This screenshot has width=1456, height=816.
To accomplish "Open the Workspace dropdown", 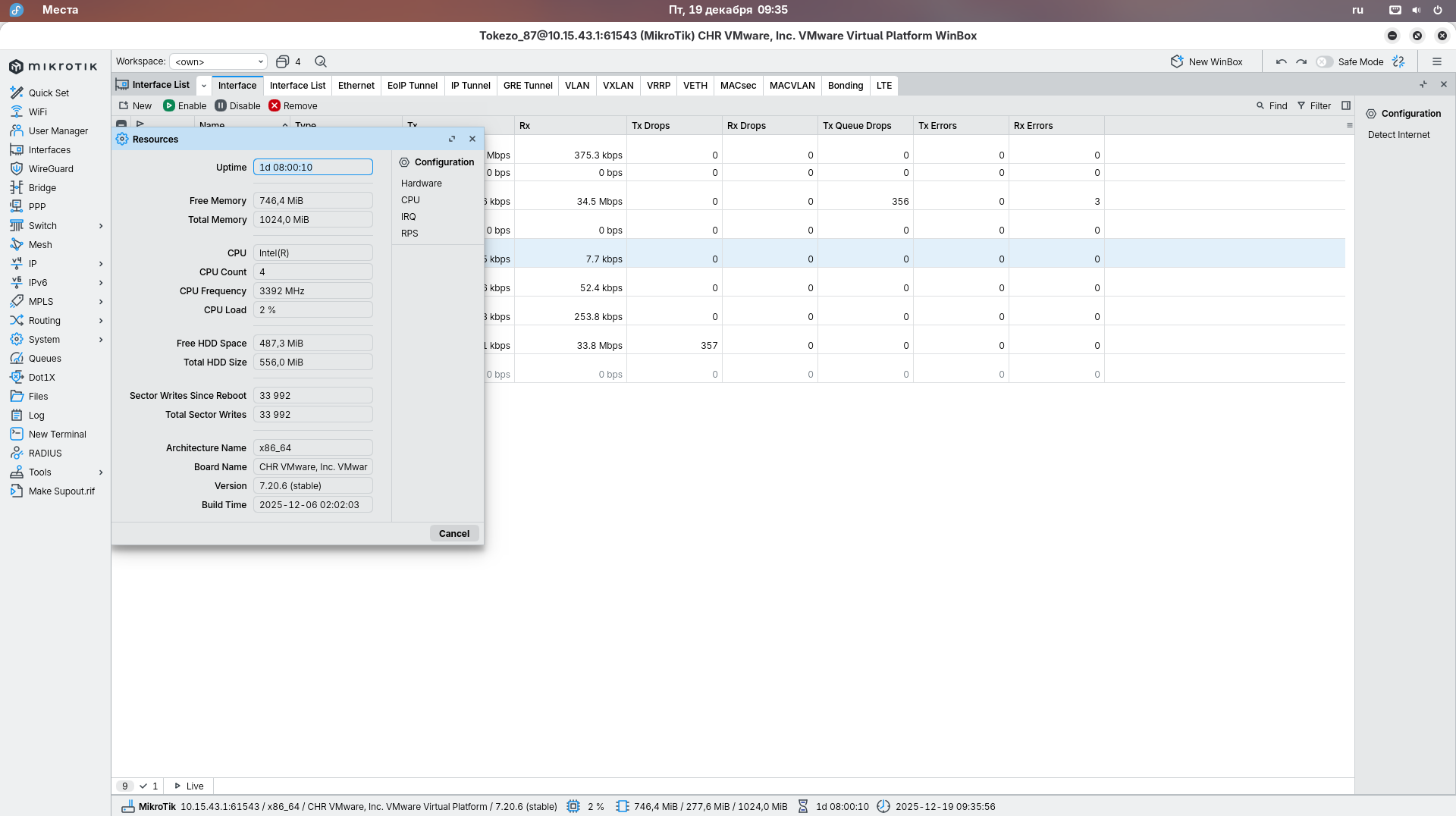I will (218, 61).
